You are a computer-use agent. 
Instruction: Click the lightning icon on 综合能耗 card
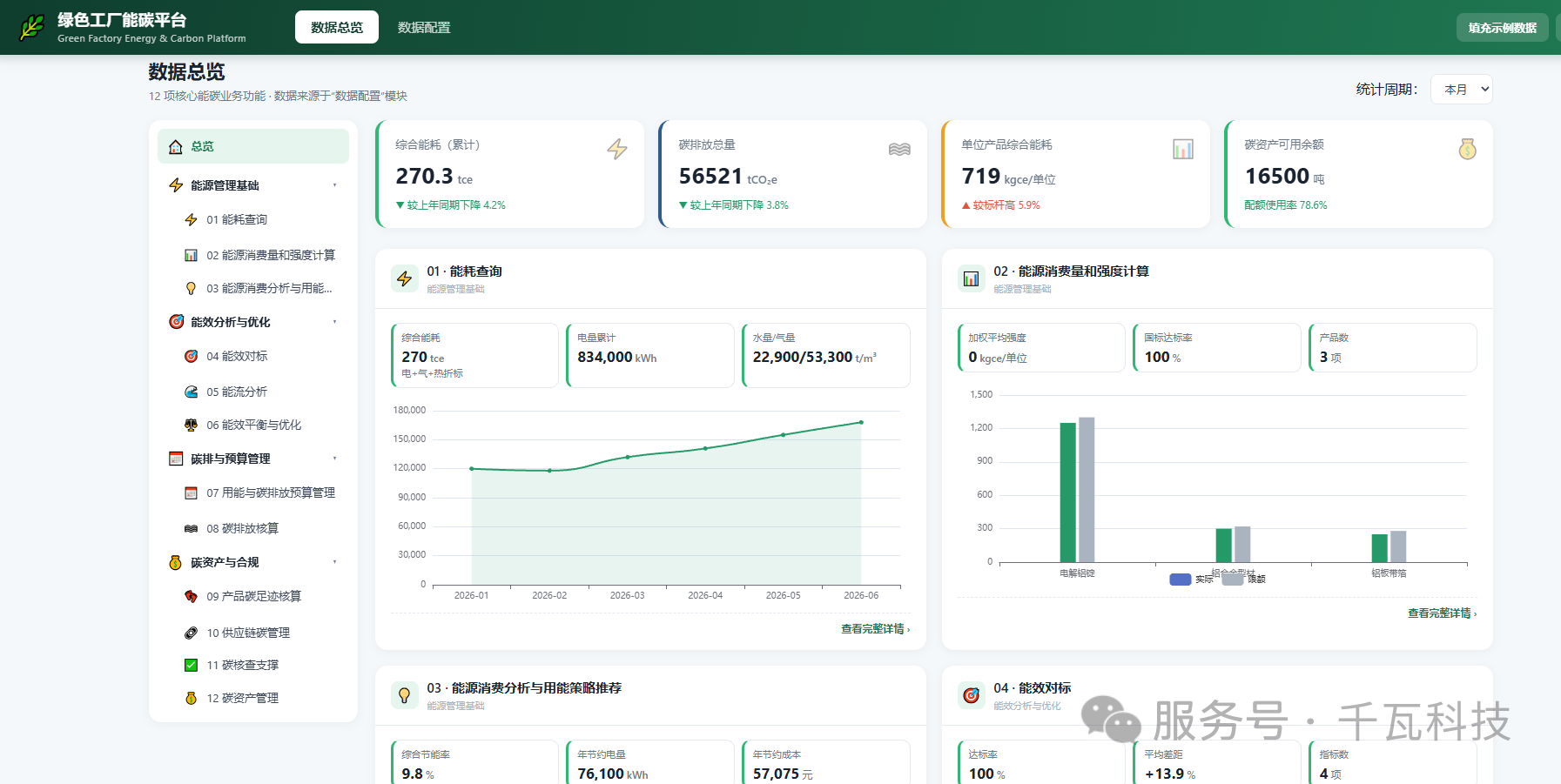click(x=617, y=149)
